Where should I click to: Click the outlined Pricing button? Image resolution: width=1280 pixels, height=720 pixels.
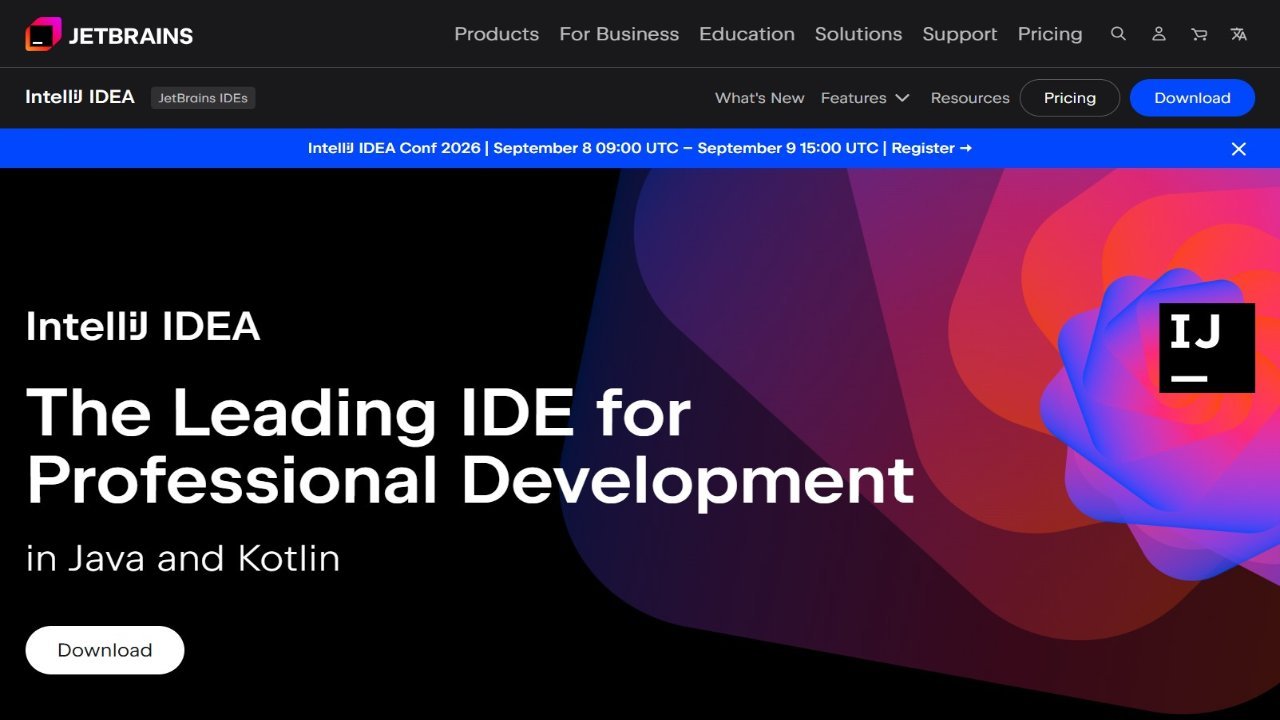1070,98
